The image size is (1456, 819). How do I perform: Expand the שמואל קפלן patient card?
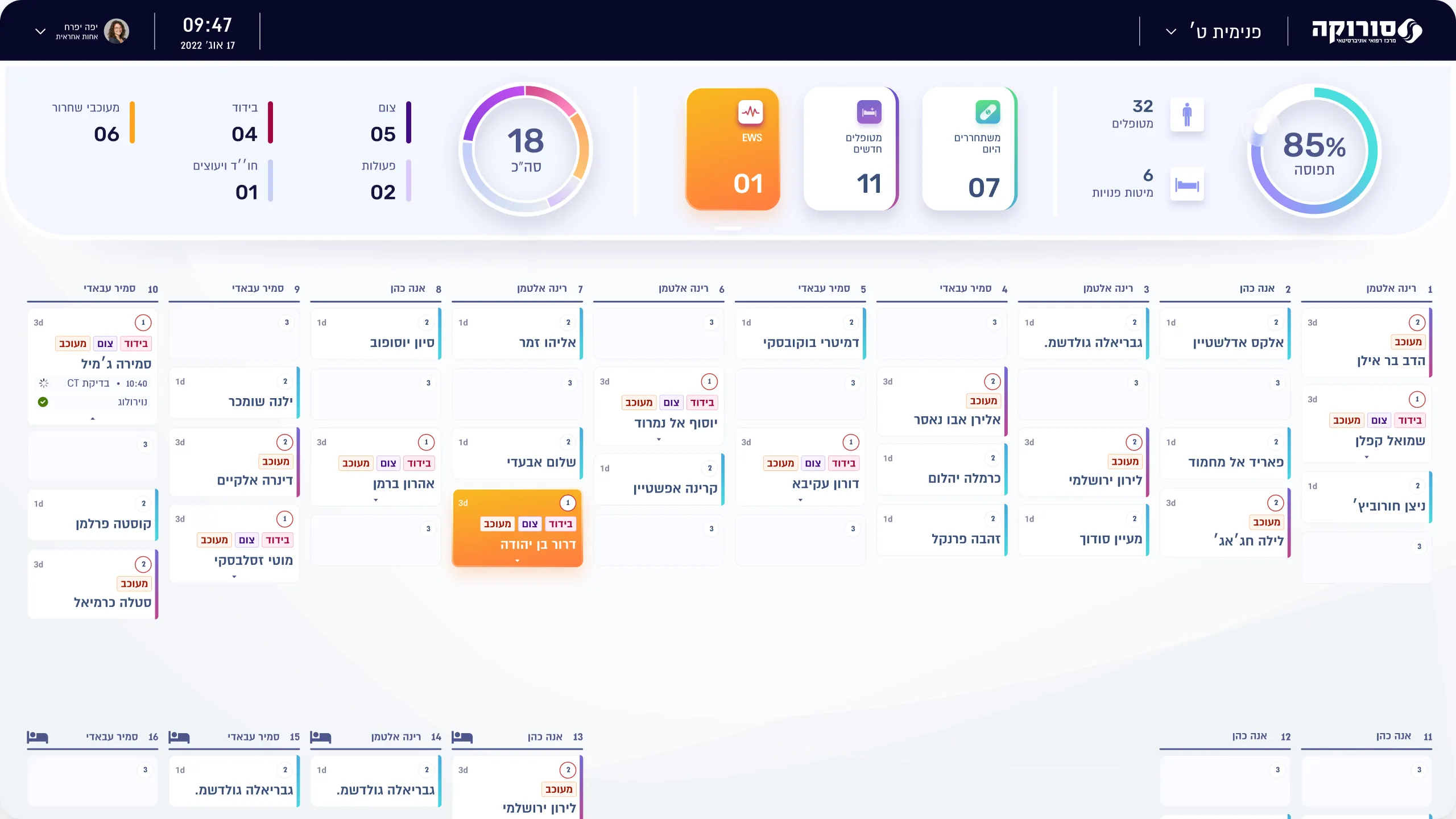(1367, 457)
